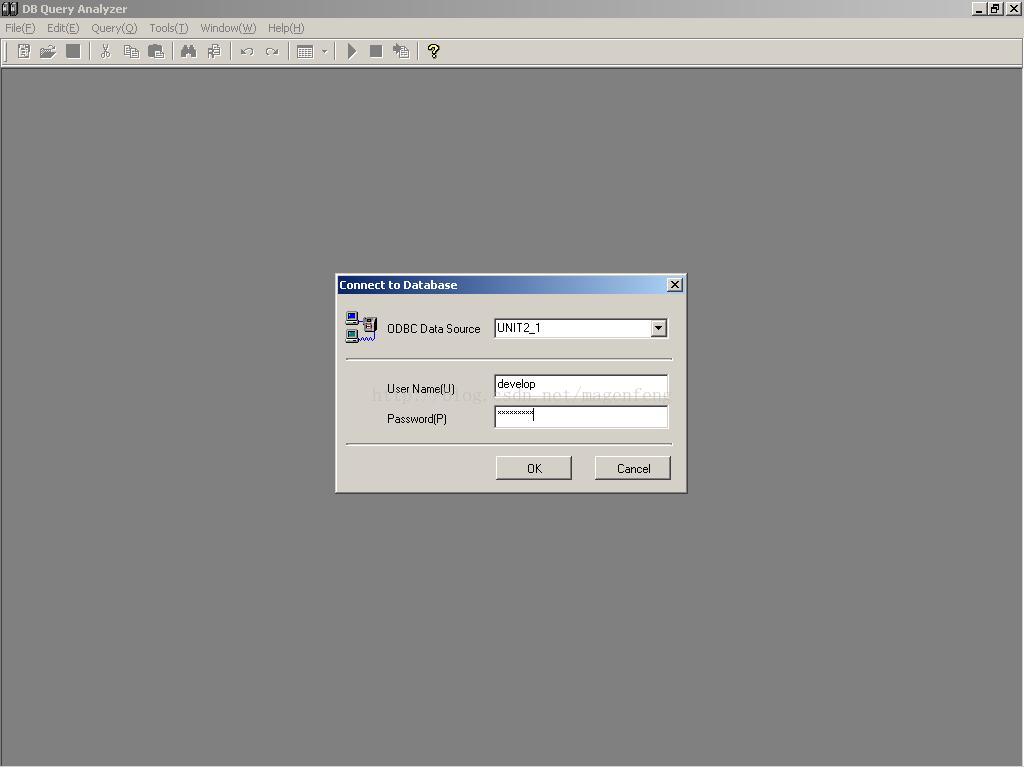Click the User Name field containing develop

(x=581, y=385)
